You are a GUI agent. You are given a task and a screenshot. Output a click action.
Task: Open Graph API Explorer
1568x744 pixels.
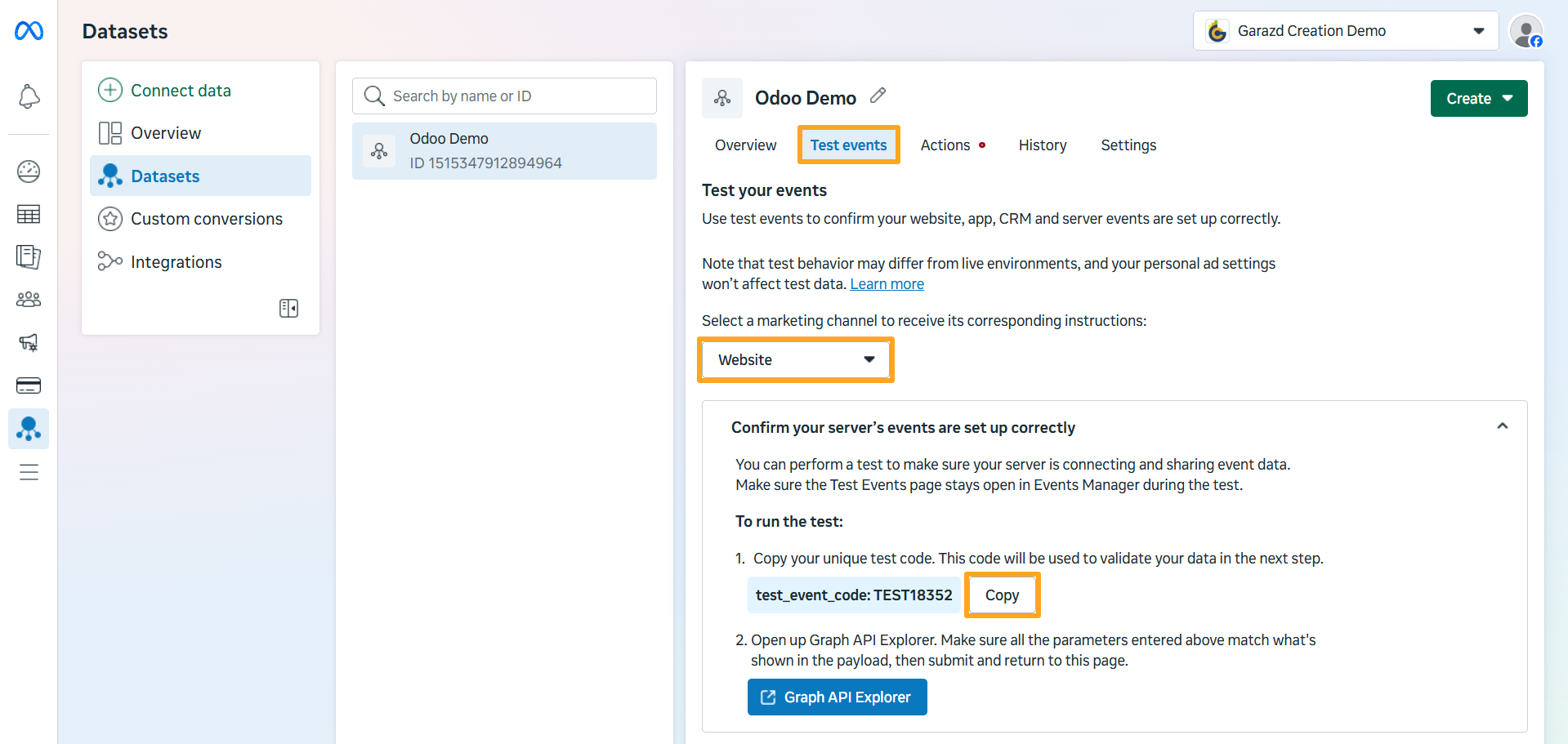click(x=837, y=697)
